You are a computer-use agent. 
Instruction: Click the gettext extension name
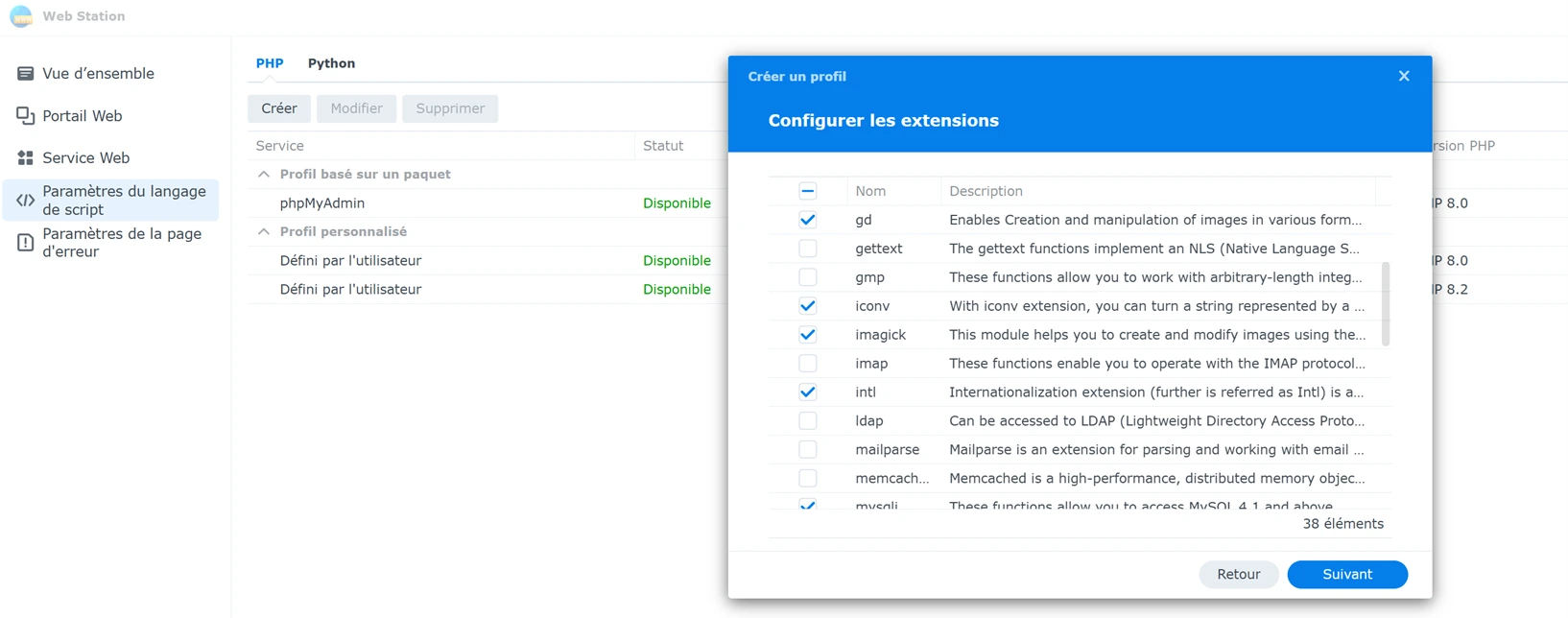[x=879, y=249]
